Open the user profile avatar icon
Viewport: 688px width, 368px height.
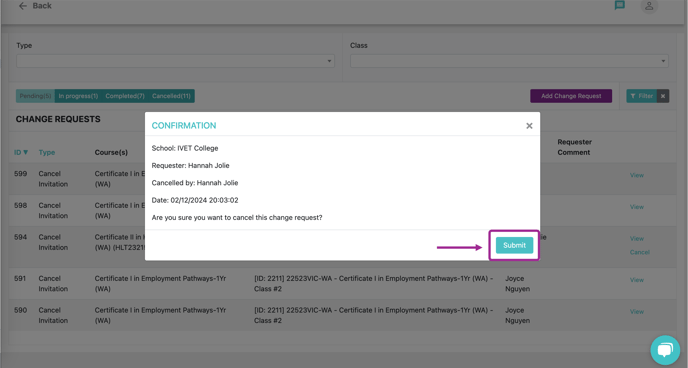(x=649, y=6)
